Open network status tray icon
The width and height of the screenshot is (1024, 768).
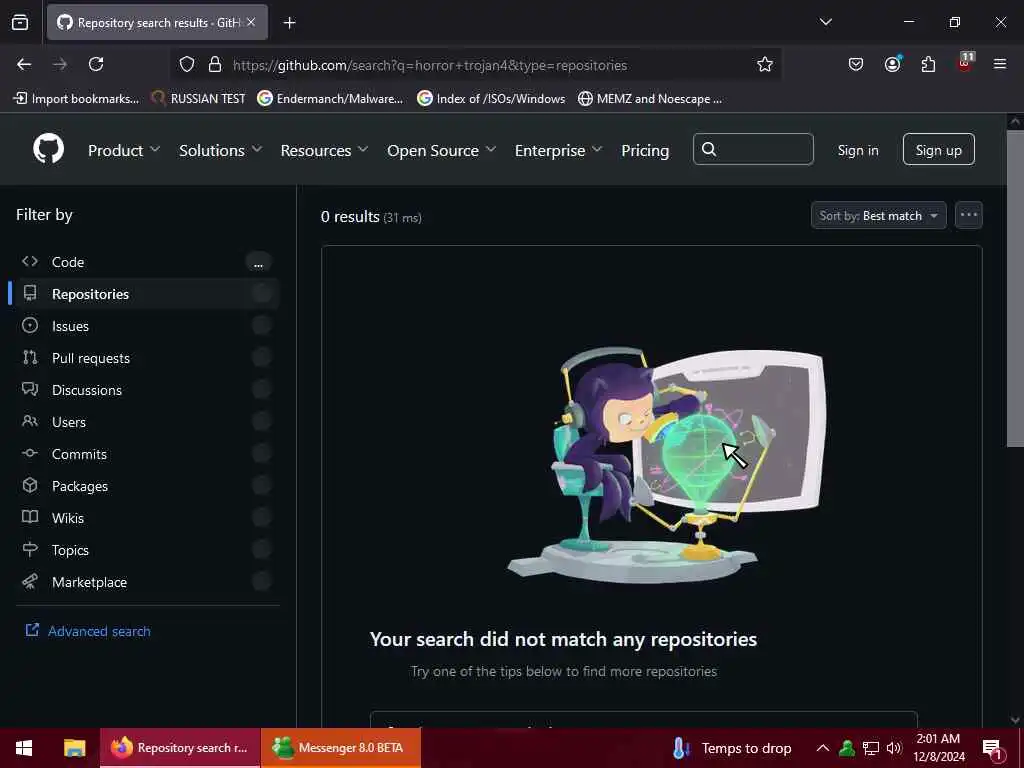[x=871, y=748]
